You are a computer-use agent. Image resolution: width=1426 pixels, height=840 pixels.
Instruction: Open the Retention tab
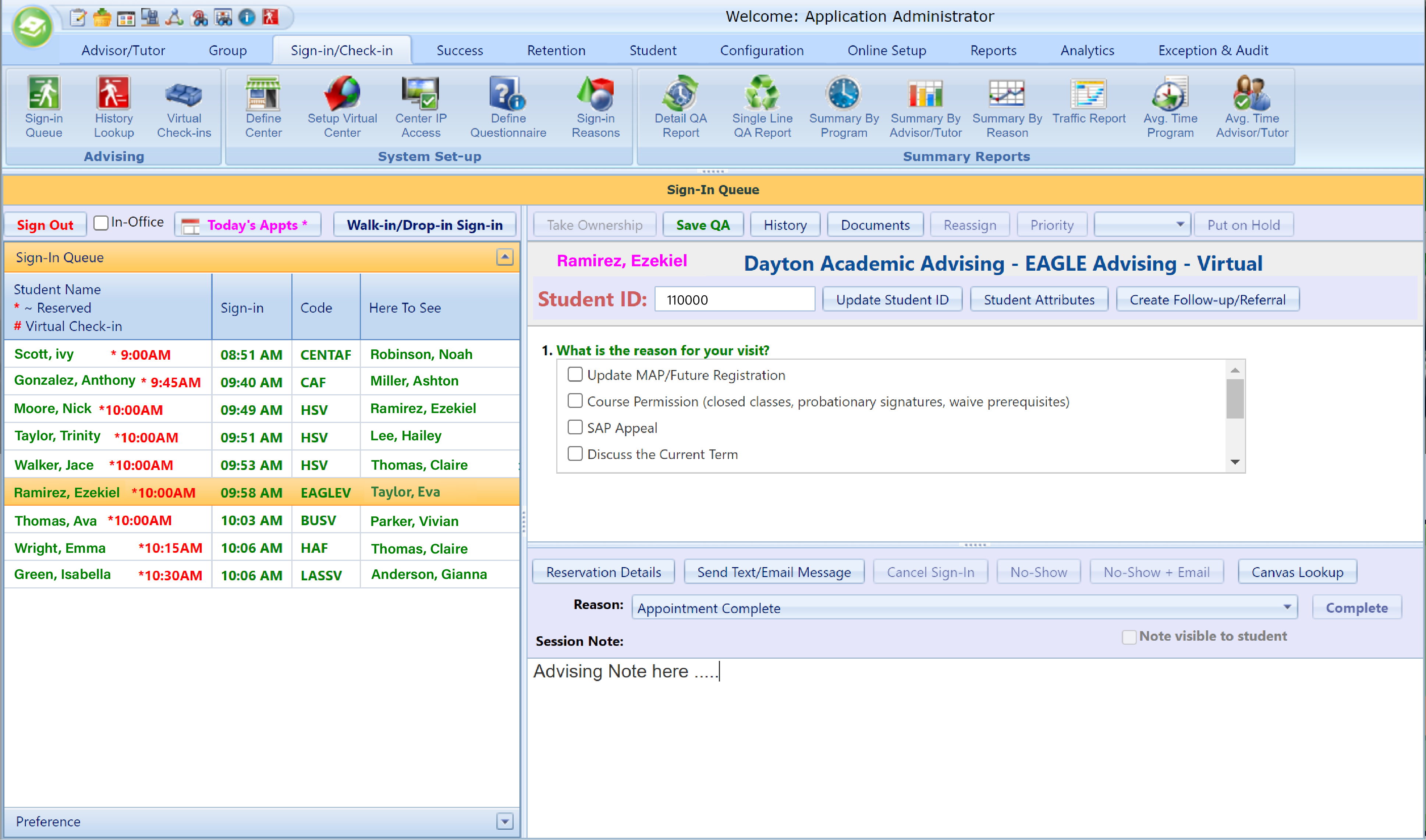(556, 50)
